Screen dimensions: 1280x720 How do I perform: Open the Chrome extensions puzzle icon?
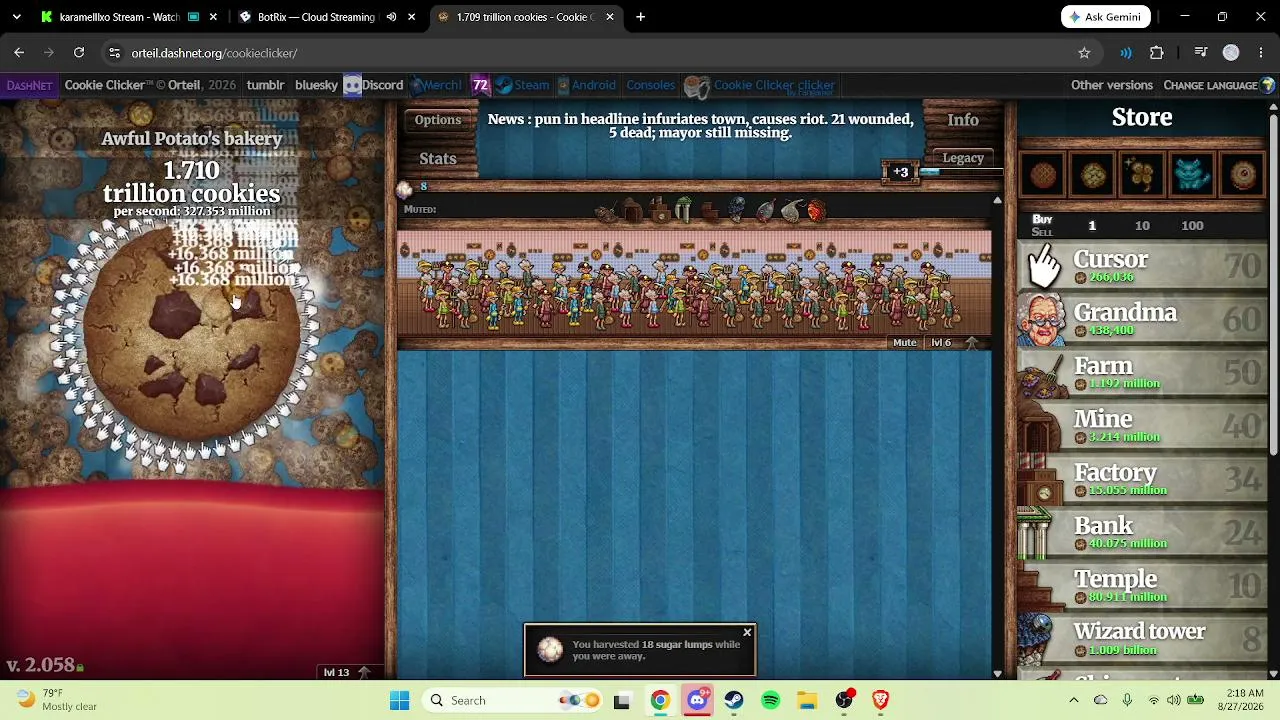pyautogui.click(x=1157, y=53)
